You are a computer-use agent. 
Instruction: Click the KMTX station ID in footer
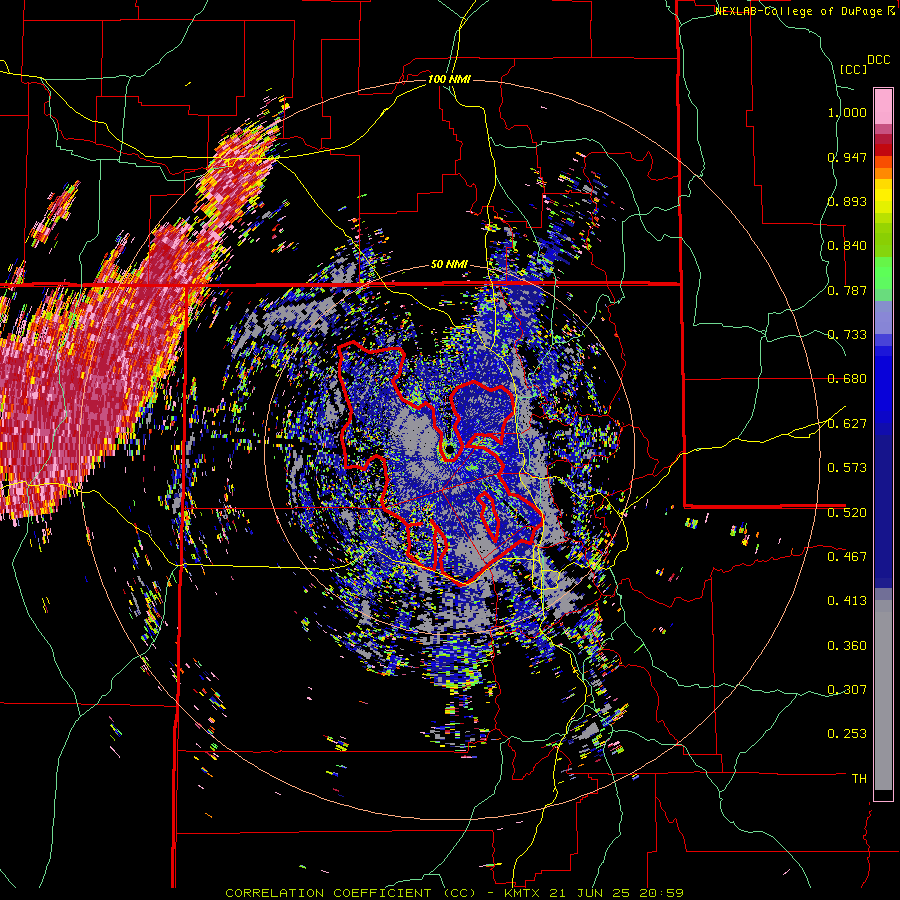[x=523, y=893]
